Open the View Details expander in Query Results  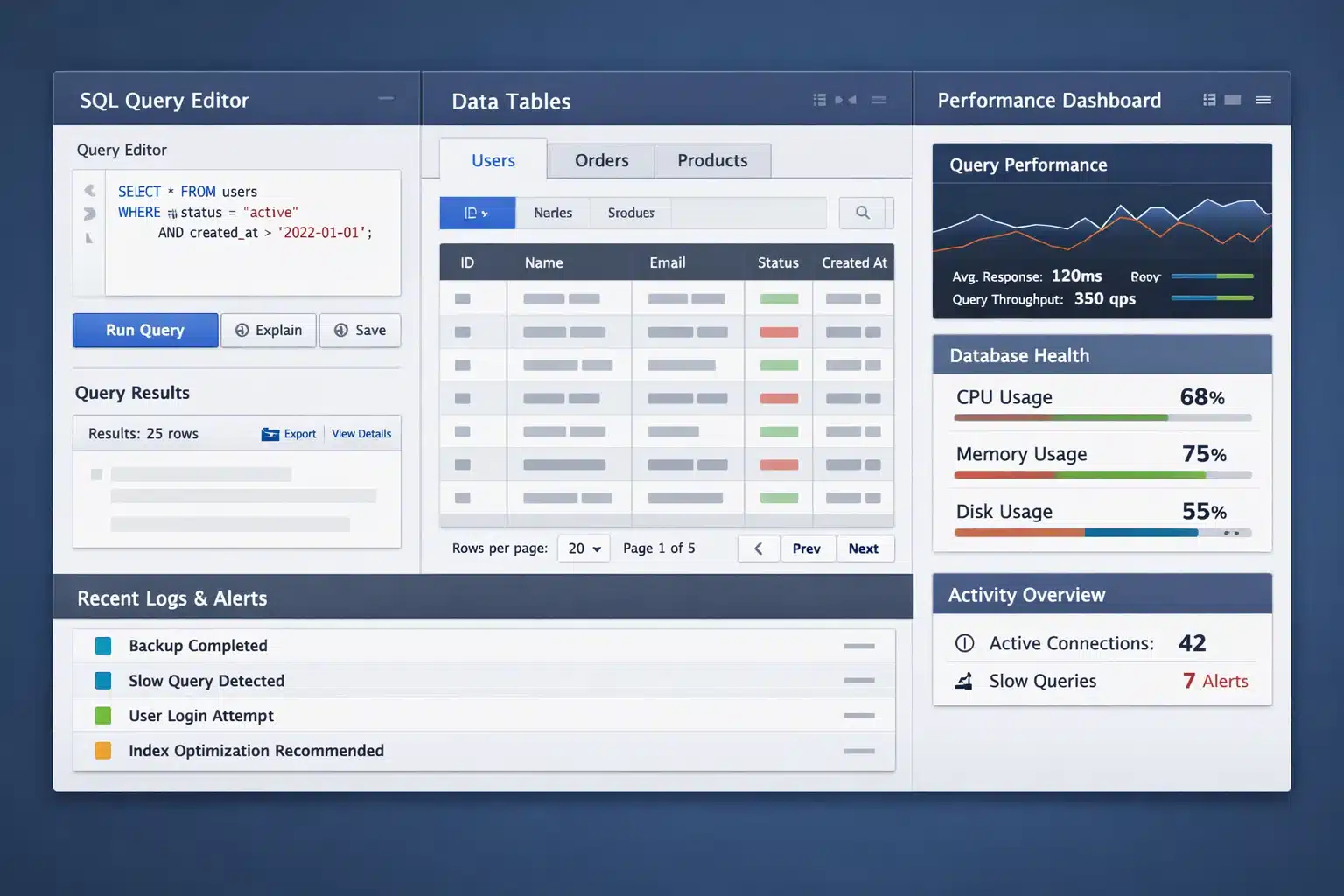361,433
